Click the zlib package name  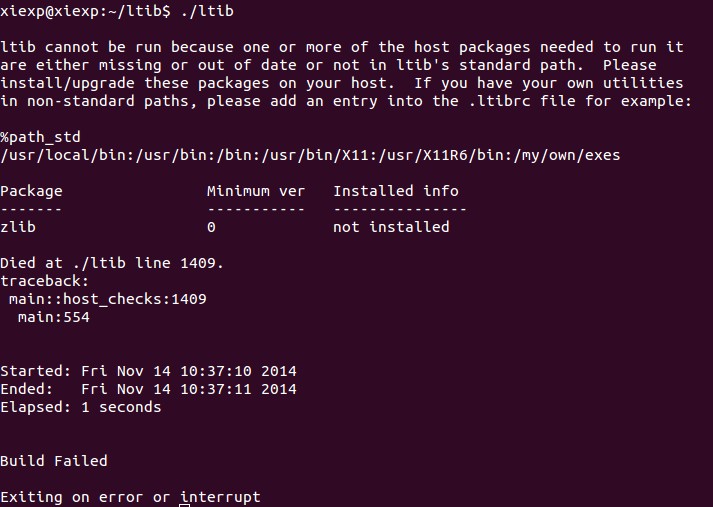(x=18, y=227)
